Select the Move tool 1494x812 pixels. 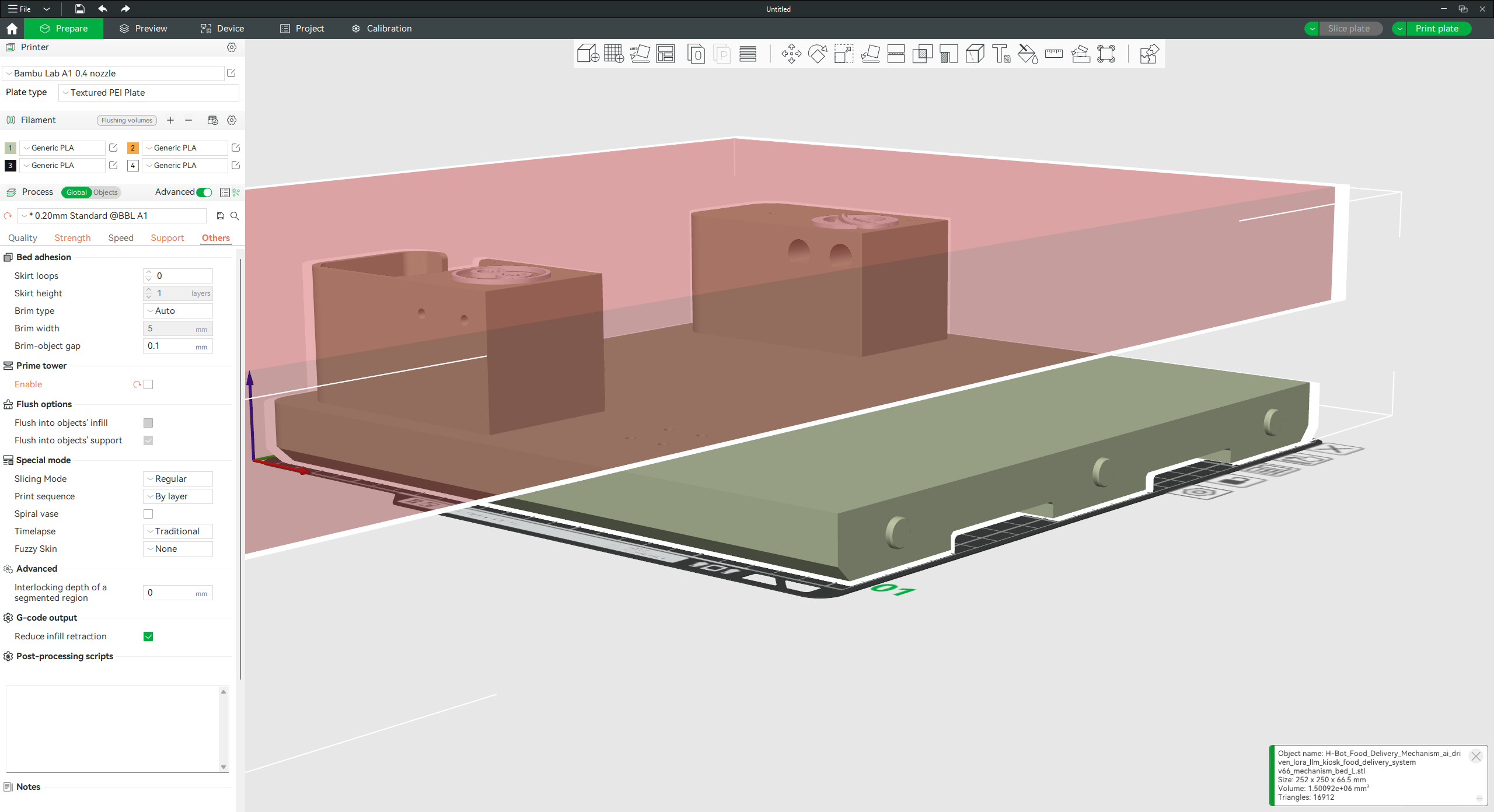[791, 54]
